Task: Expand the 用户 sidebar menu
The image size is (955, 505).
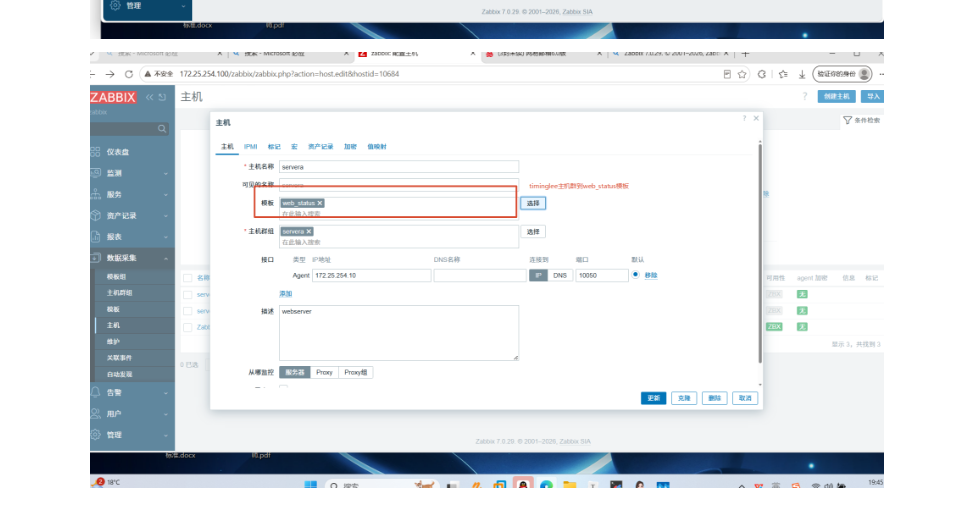Action: point(132,414)
